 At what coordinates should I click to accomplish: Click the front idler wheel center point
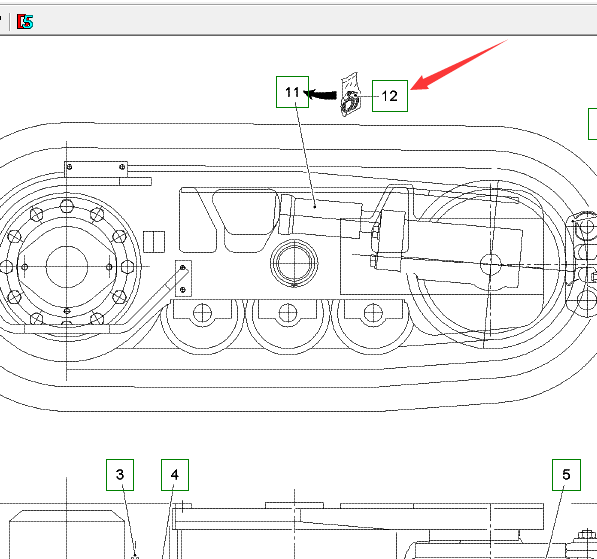point(491,264)
